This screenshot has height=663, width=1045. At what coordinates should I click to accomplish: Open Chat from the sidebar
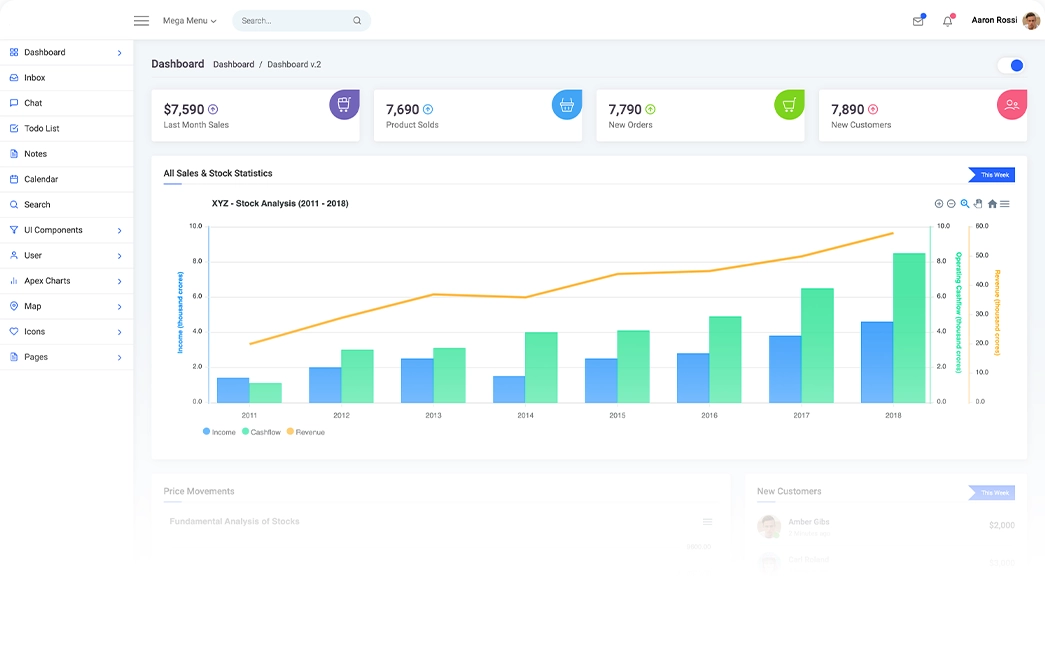(x=67, y=103)
